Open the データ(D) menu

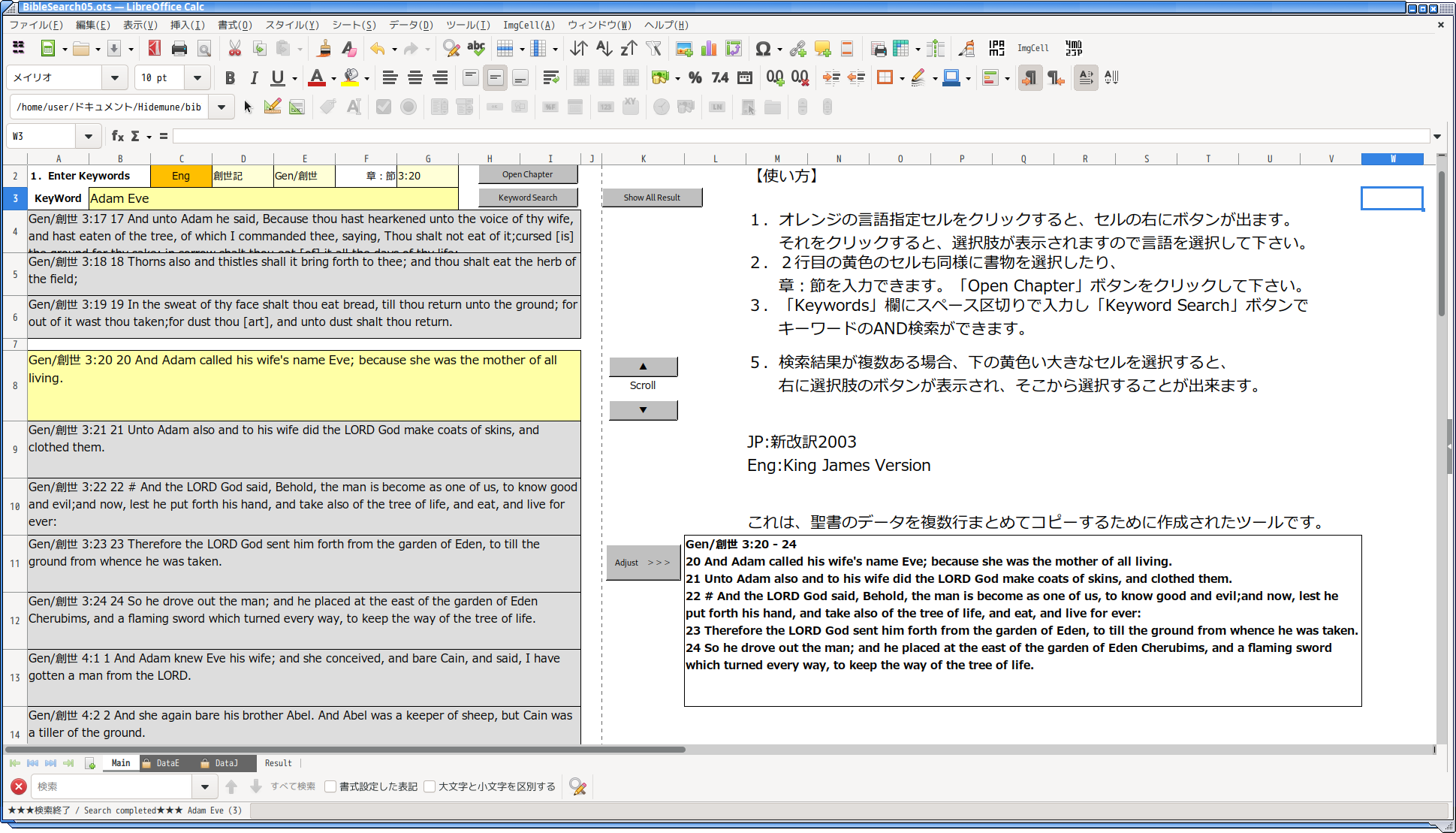pos(411,25)
